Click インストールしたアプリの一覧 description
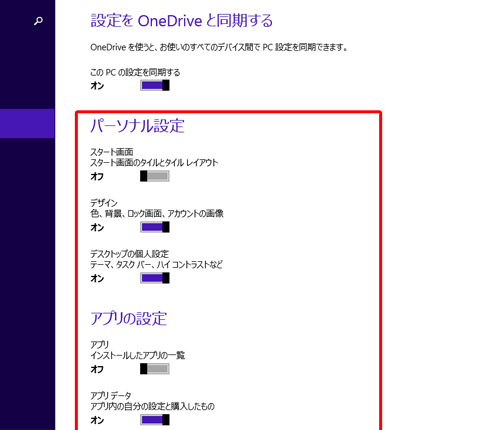This screenshot has width=500, height=430. pos(138,355)
